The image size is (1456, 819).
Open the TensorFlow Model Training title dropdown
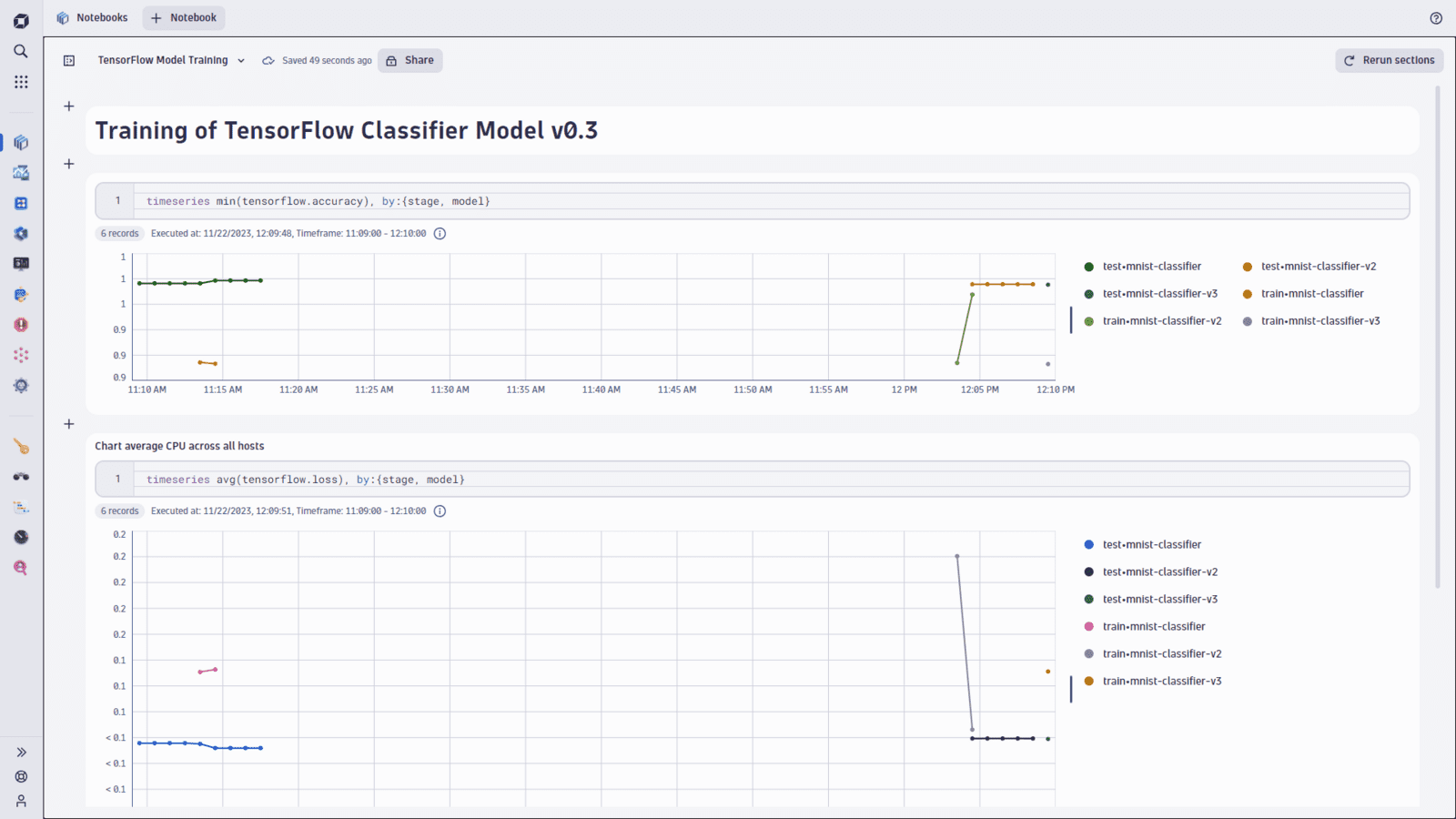click(241, 60)
